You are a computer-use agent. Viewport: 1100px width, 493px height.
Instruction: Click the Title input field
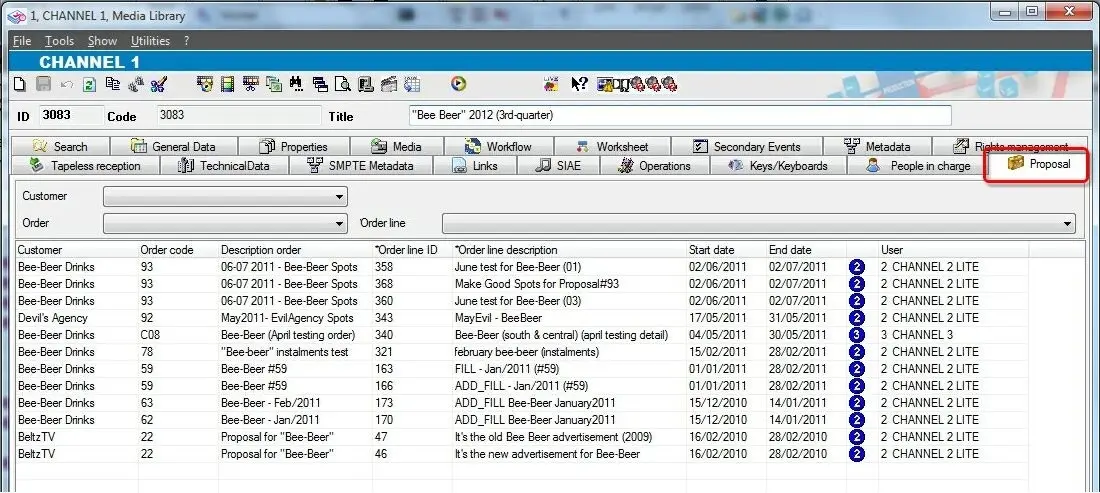click(680, 116)
